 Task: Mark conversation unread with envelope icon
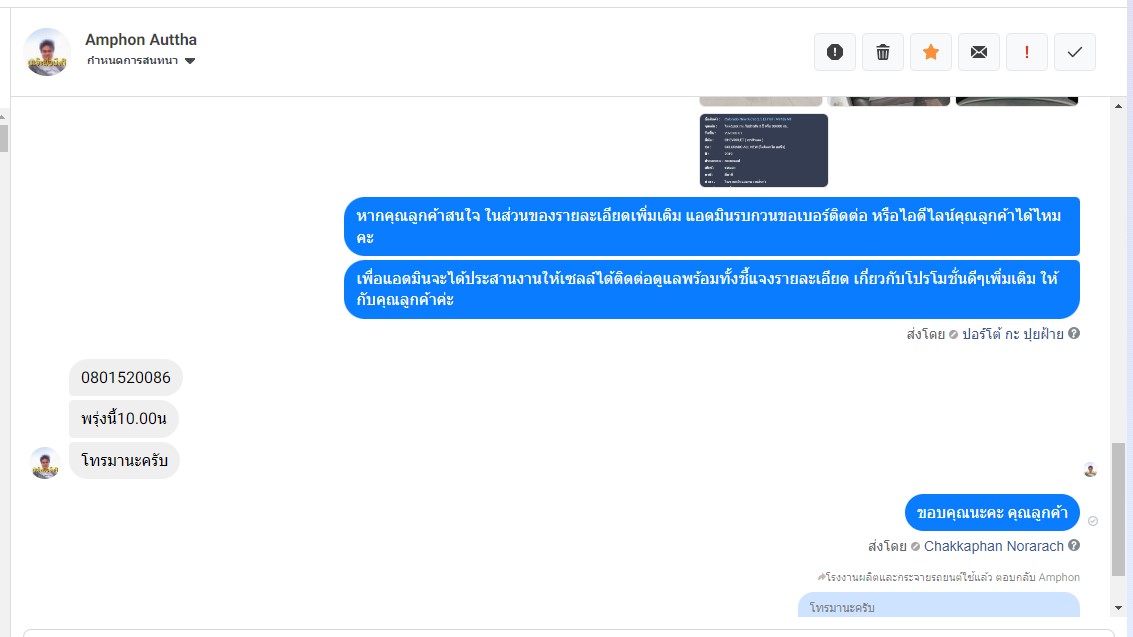978,52
